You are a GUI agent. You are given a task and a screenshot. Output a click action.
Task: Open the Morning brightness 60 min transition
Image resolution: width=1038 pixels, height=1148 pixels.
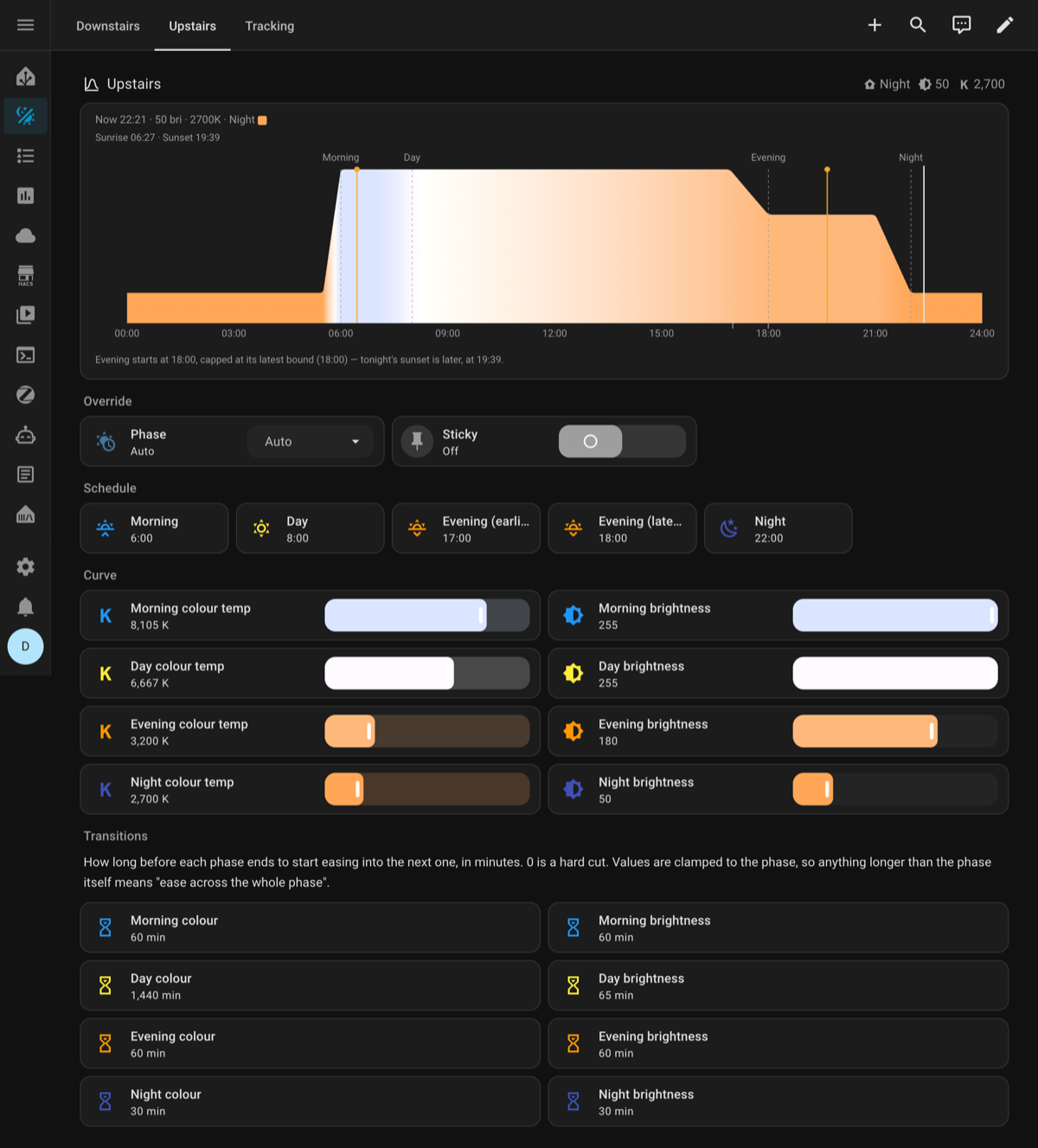pyautogui.click(x=778, y=927)
